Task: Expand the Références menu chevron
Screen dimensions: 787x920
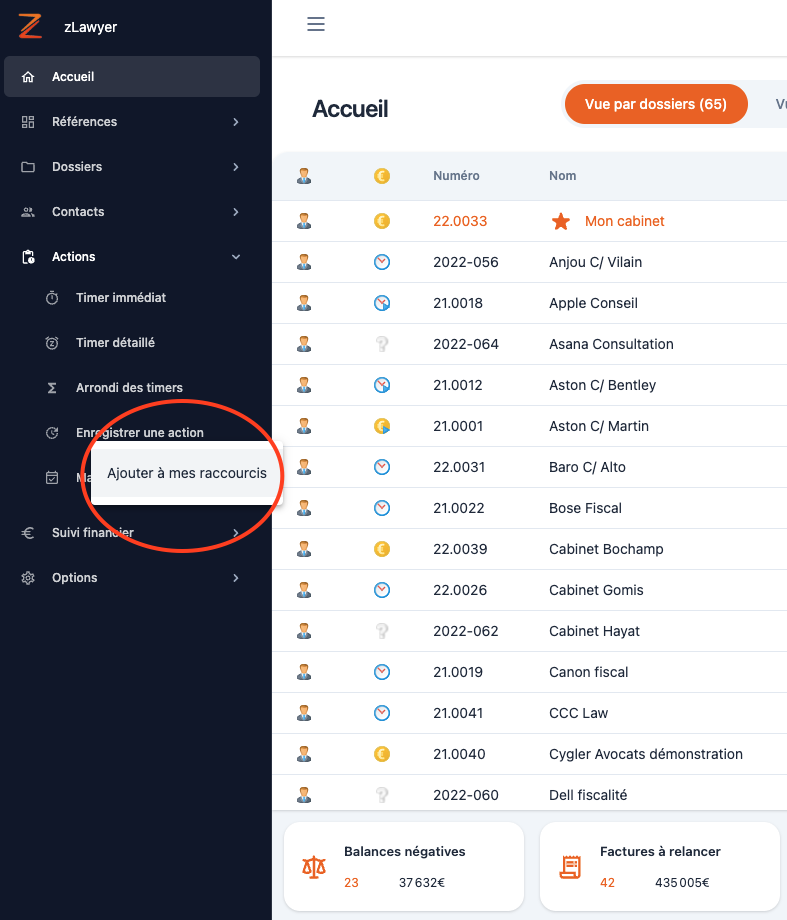Action: [236, 122]
